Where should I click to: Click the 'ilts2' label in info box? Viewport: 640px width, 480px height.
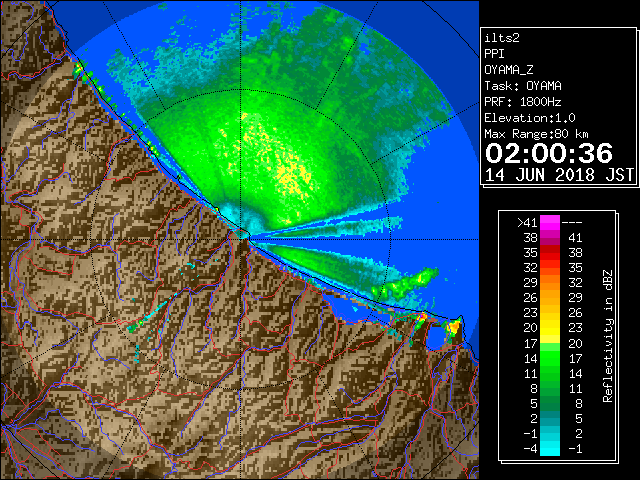coord(502,38)
